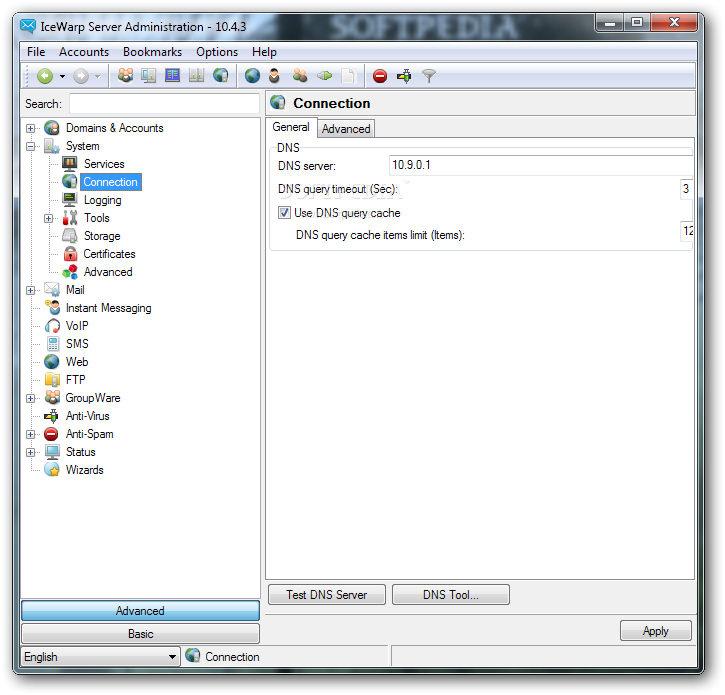
Task: Open the Accounts menu
Action: pyautogui.click(x=84, y=52)
